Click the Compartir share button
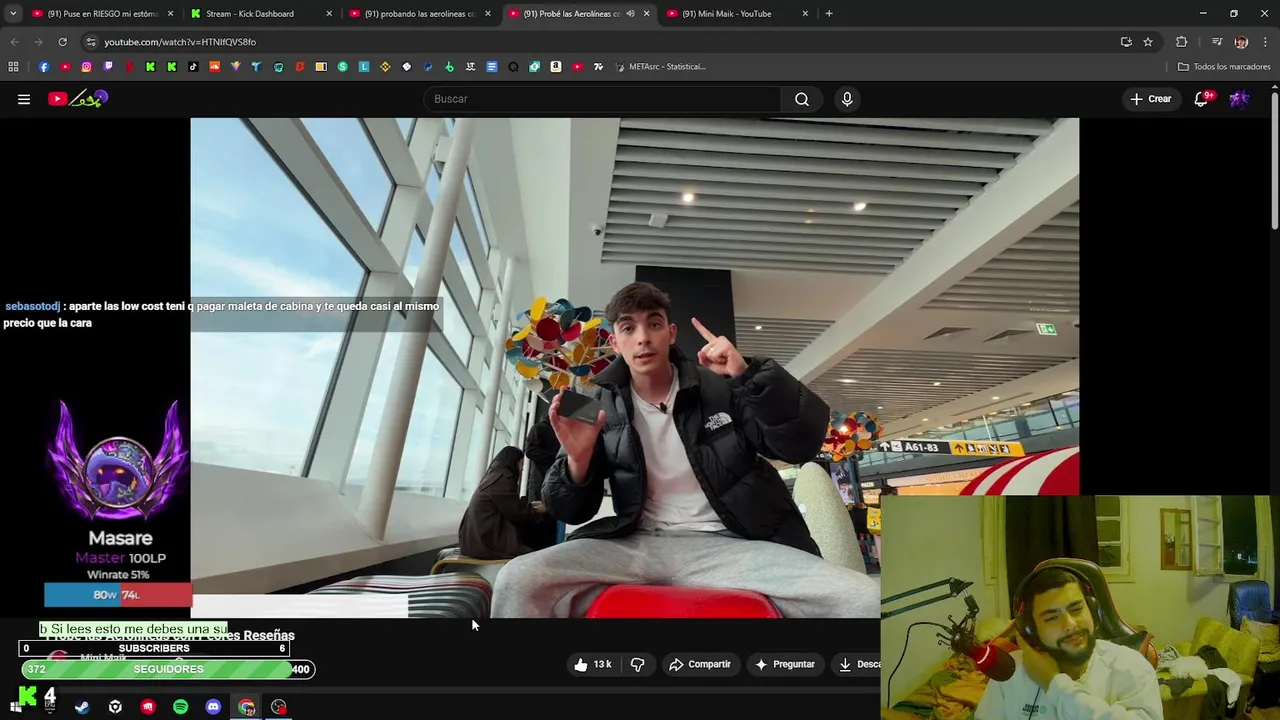 click(700, 664)
